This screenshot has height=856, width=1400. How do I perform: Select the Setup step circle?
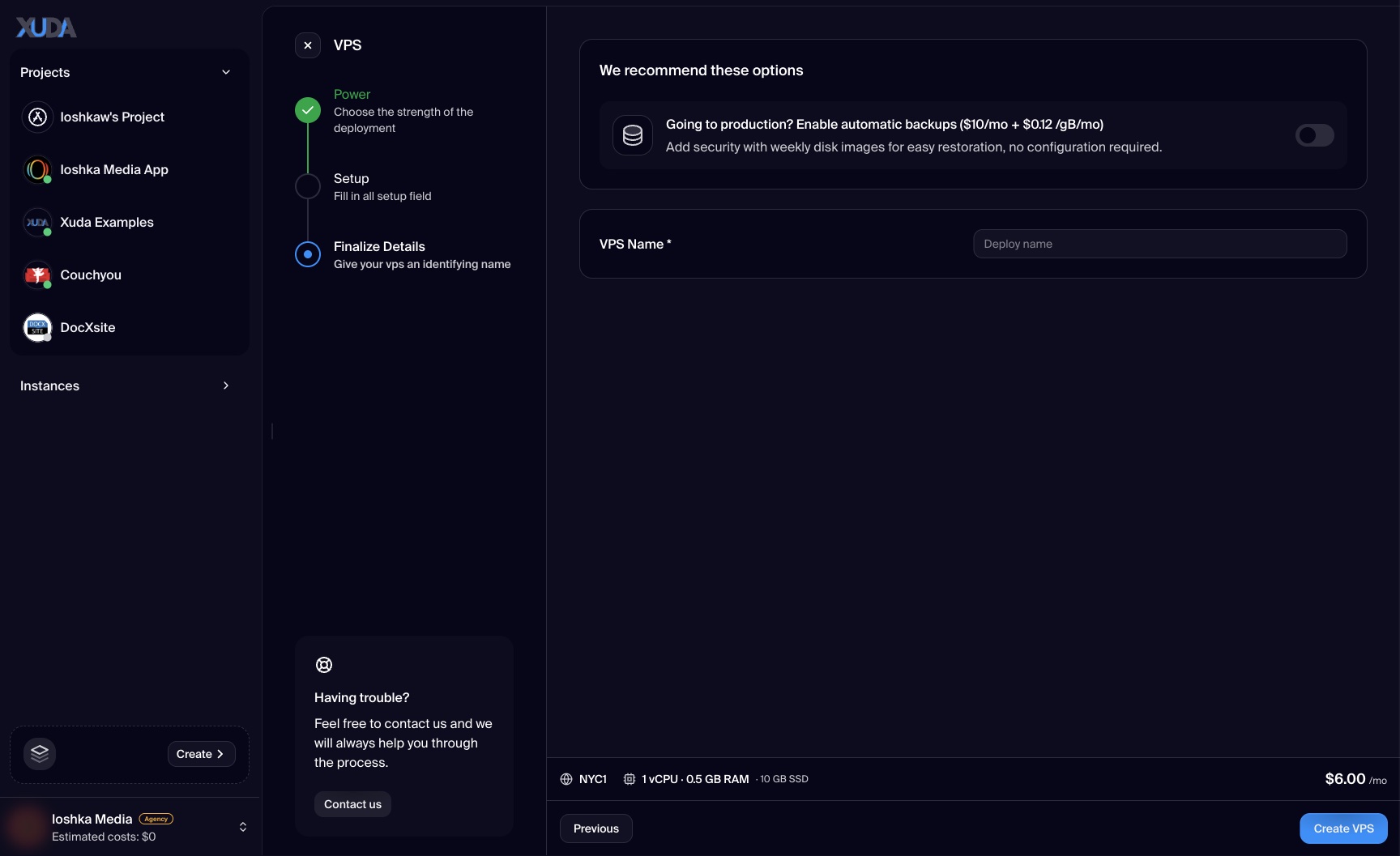[308, 186]
